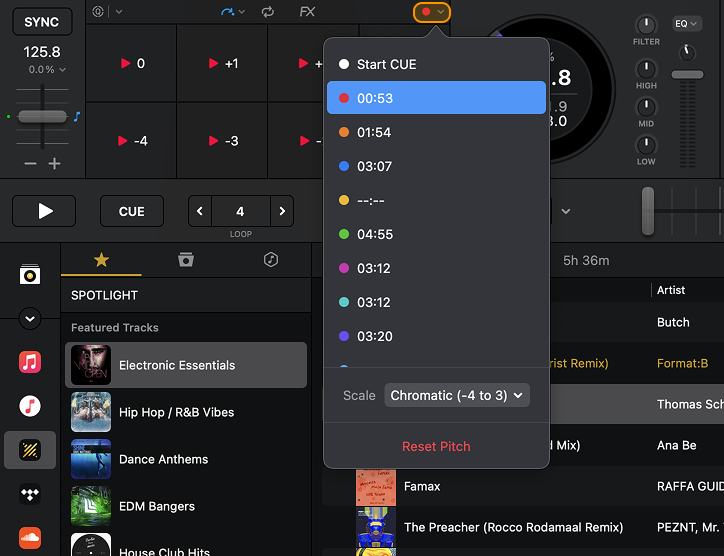The width and height of the screenshot is (724, 556).
Task: Open the EQ mode dropdown
Action: coord(687,24)
